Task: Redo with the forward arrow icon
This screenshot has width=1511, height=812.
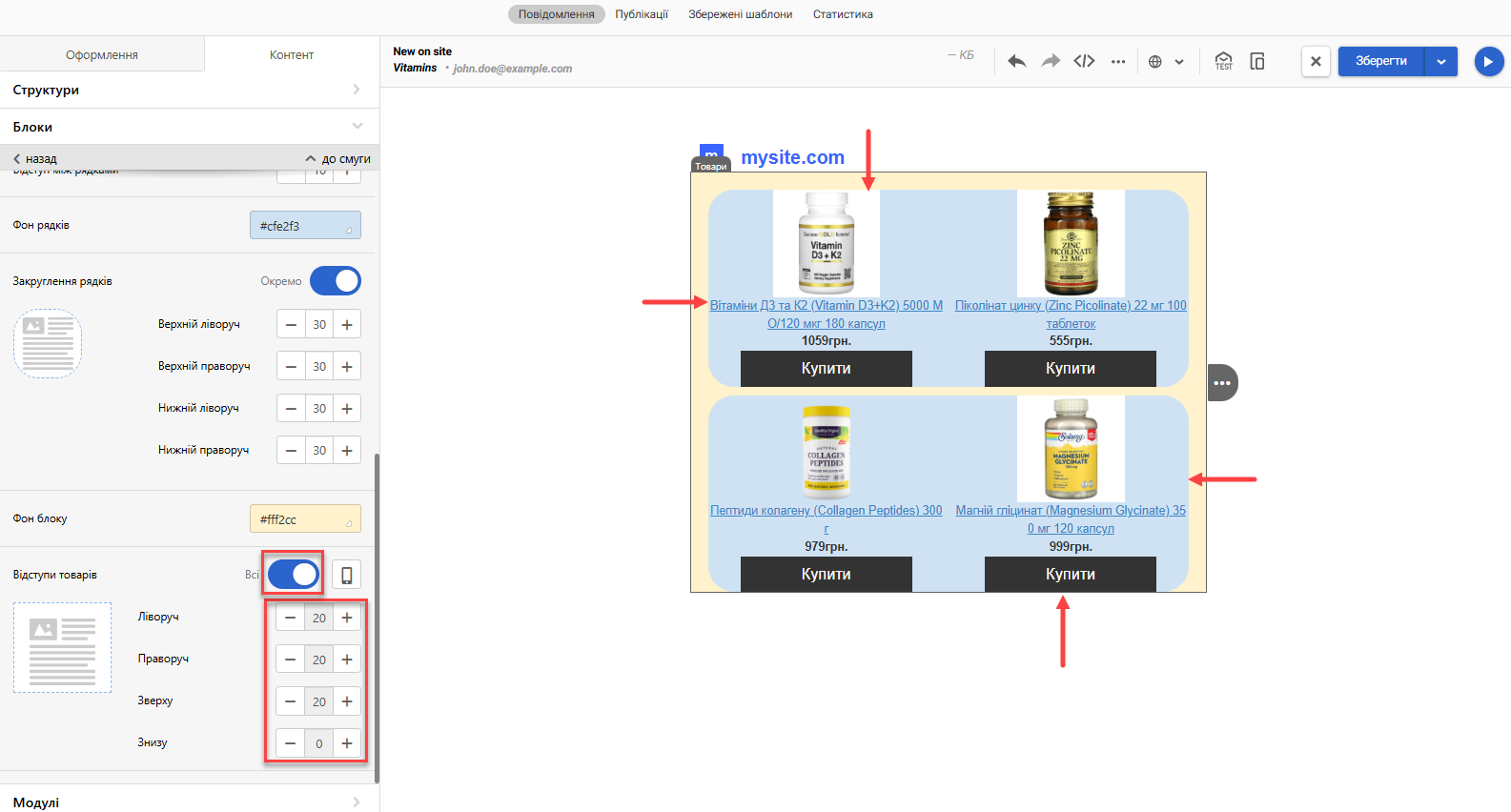Action: 1051,61
